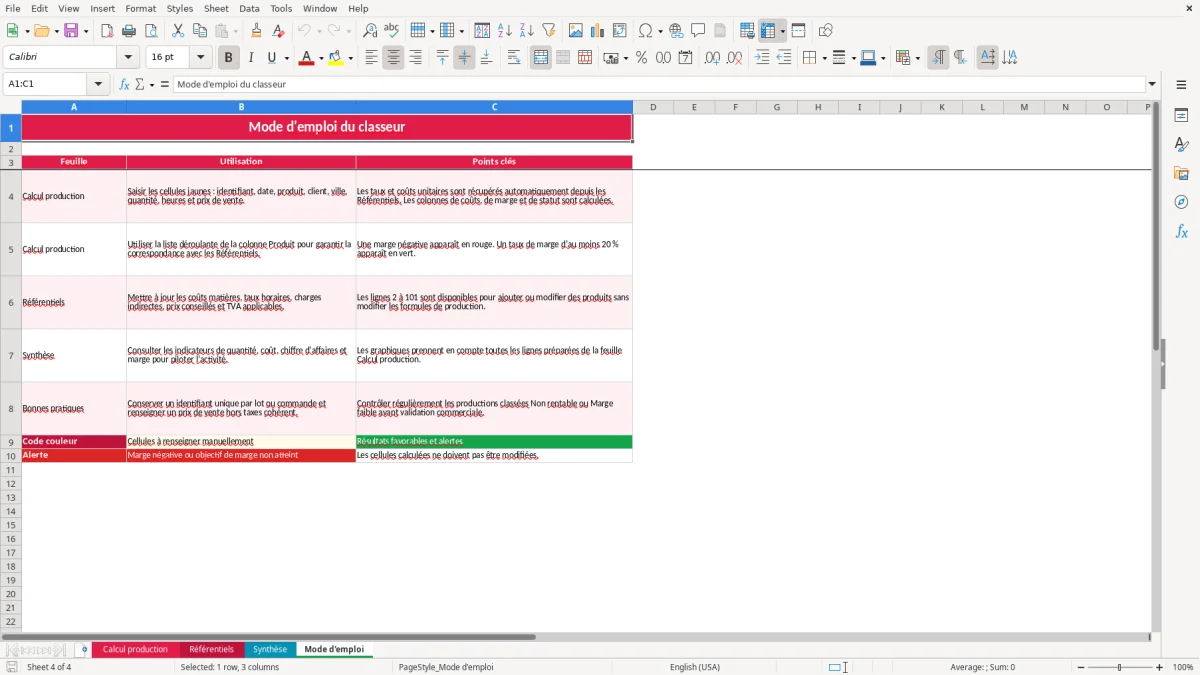Click the Cut scissors icon
This screenshot has height=675, width=1200.
tap(178, 31)
